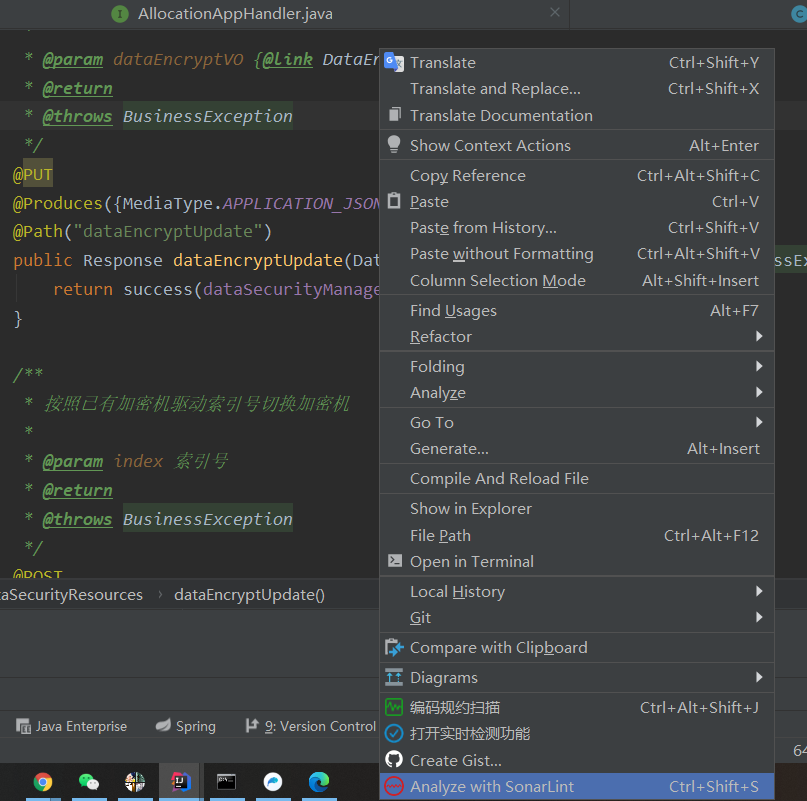Click dataEncryptUpdate() in the breadcrumb bar
This screenshot has width=807, height=801.
(x=249, y=595)
